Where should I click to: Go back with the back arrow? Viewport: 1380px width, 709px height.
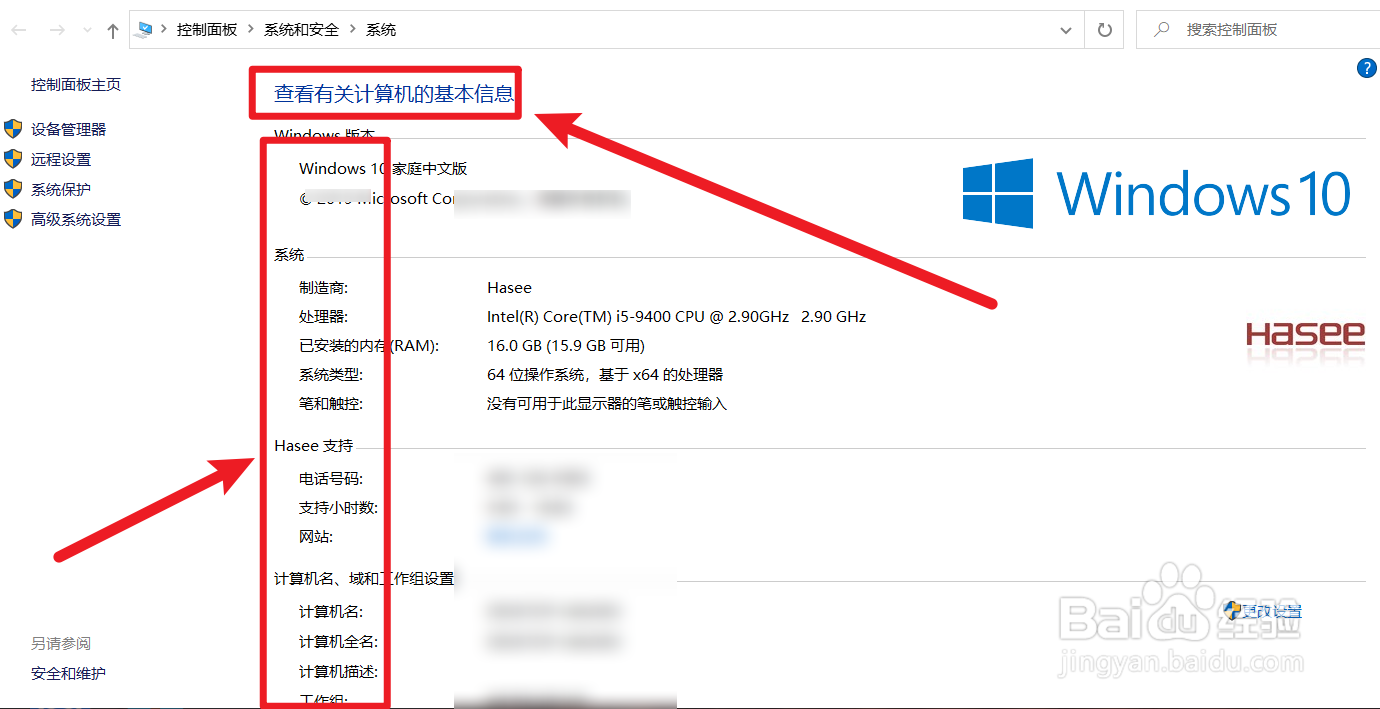[x=19, y=31]
